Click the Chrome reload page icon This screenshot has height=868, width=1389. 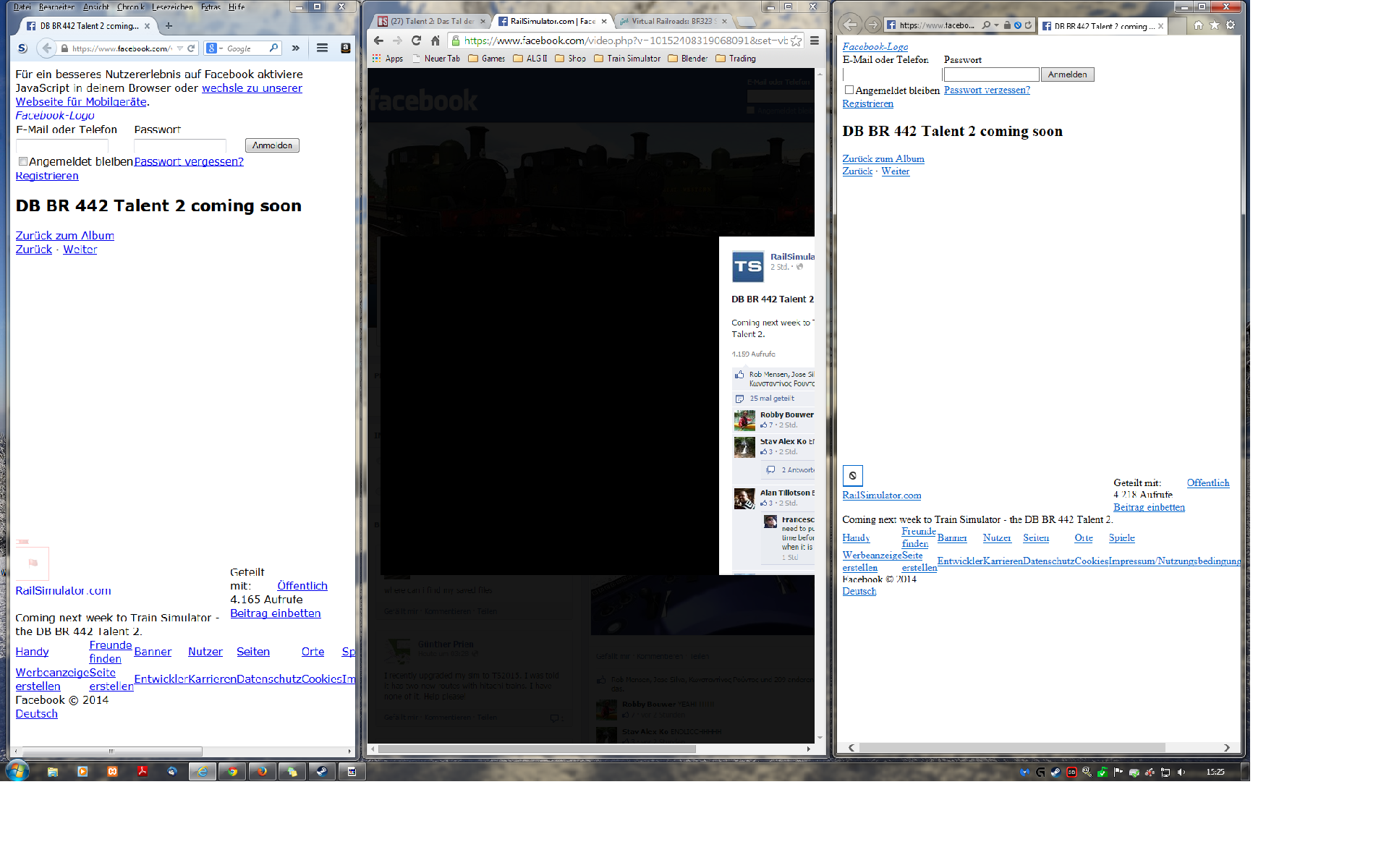click(x=416, y=41)
